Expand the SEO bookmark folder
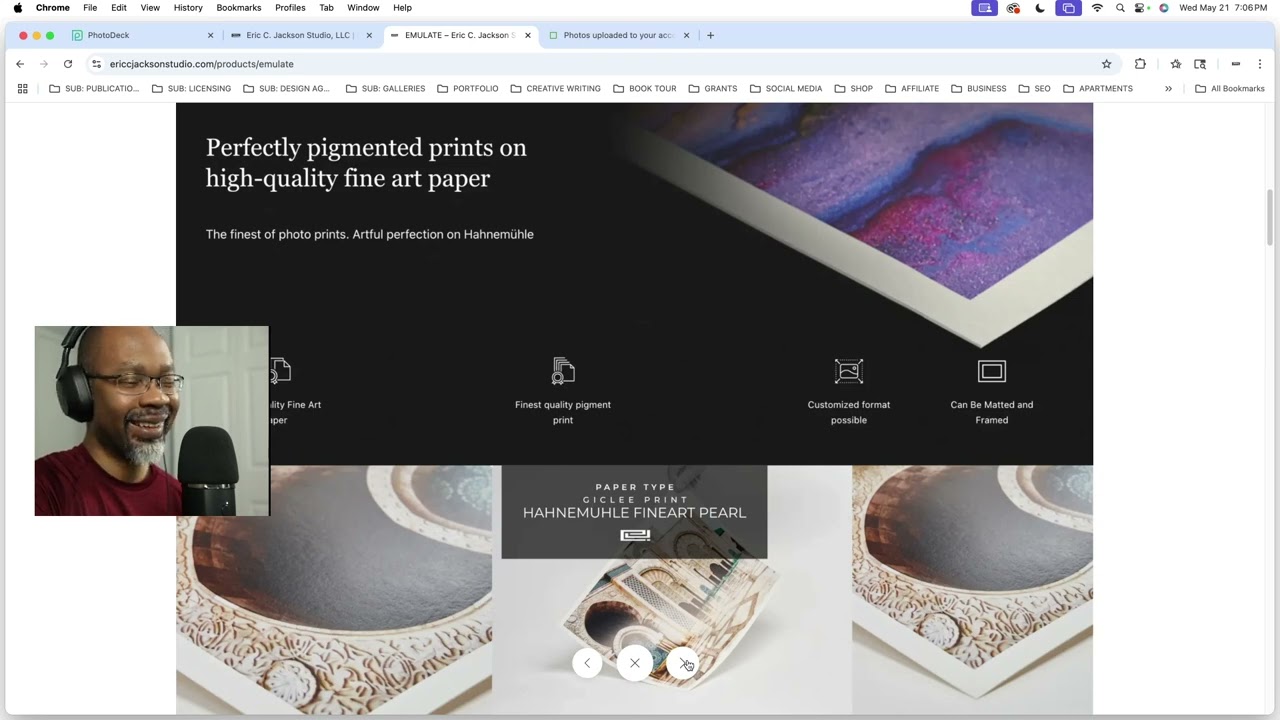The image size is (1280, 720). pos(1034,88)
